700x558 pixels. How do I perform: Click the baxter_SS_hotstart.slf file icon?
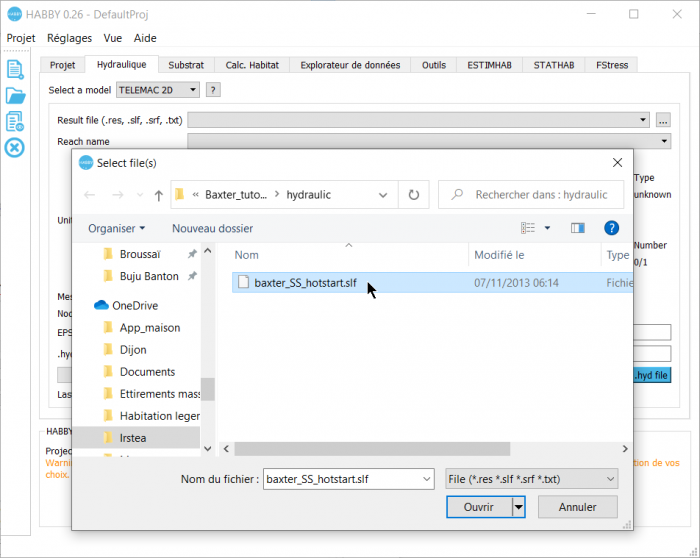pyautogui.click(x=243, y=282)
